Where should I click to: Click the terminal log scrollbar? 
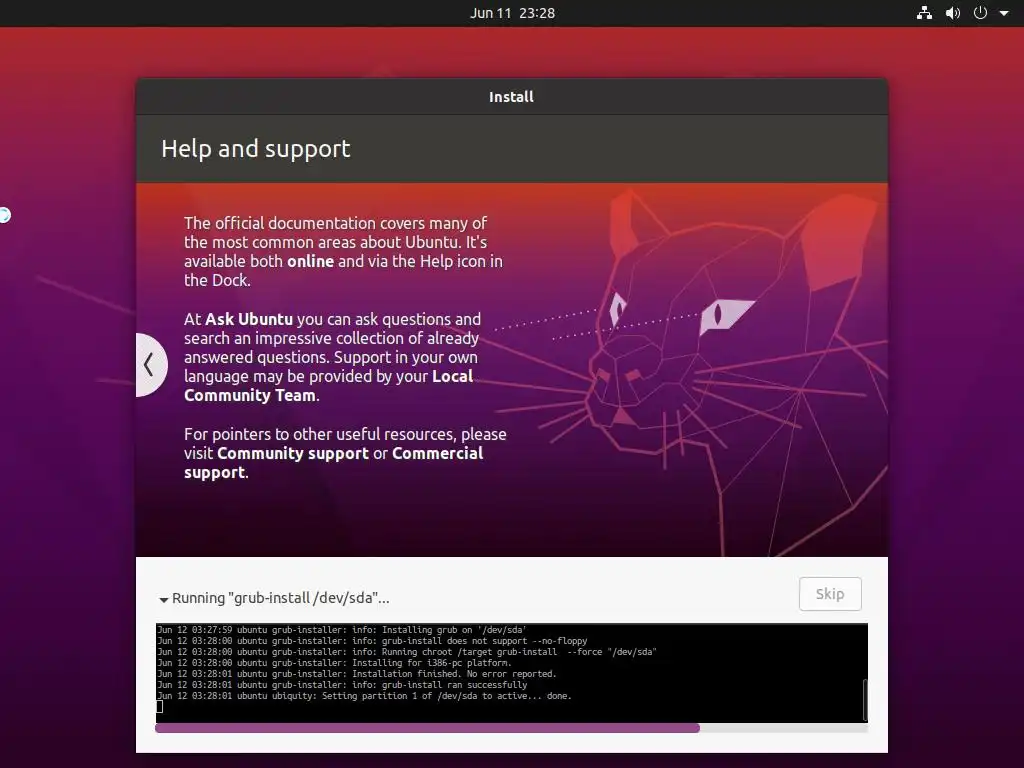[865, 699]
